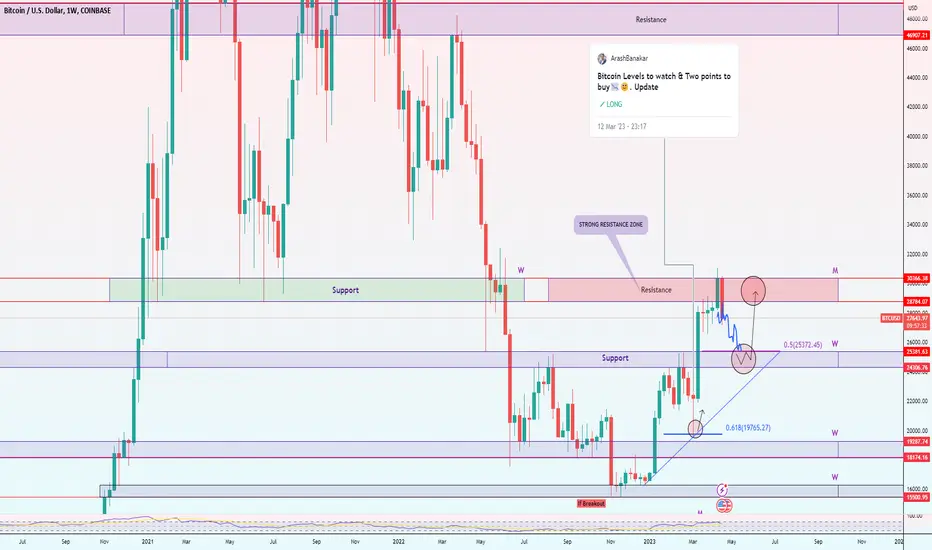
Task: Click the indicator pane's 100.00 scale label
Action: [x=915, y=516]
